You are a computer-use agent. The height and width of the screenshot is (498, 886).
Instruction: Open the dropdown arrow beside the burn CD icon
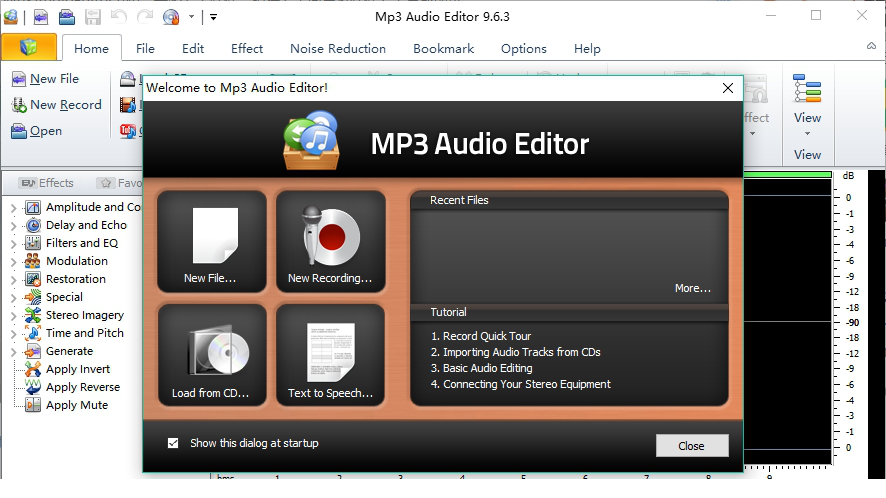[x=192, y=16]
